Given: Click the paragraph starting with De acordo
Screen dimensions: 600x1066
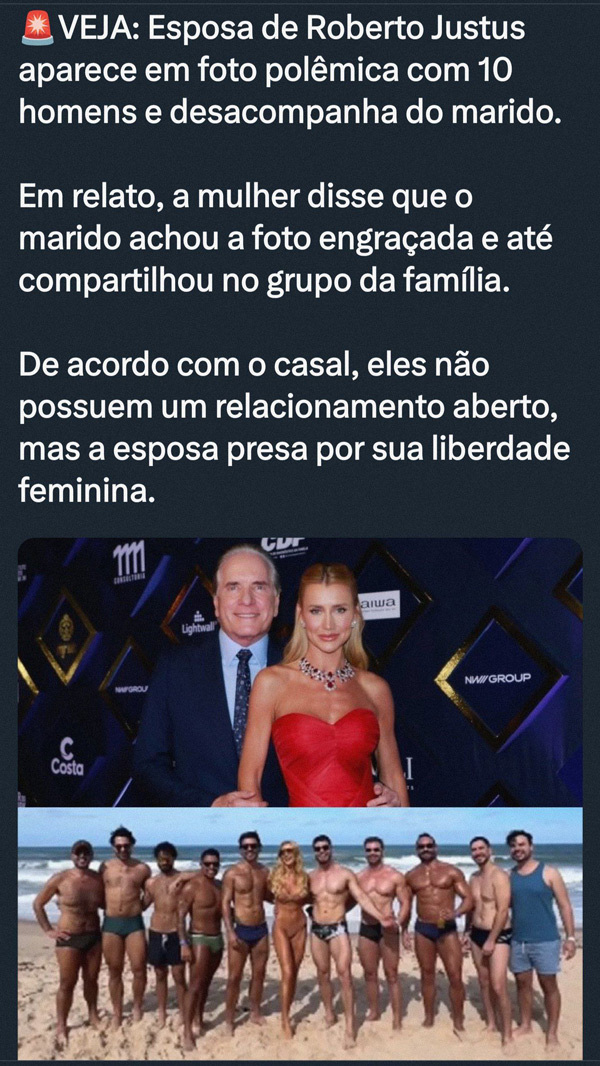Looking at the screenshot, I should (294, 428).
